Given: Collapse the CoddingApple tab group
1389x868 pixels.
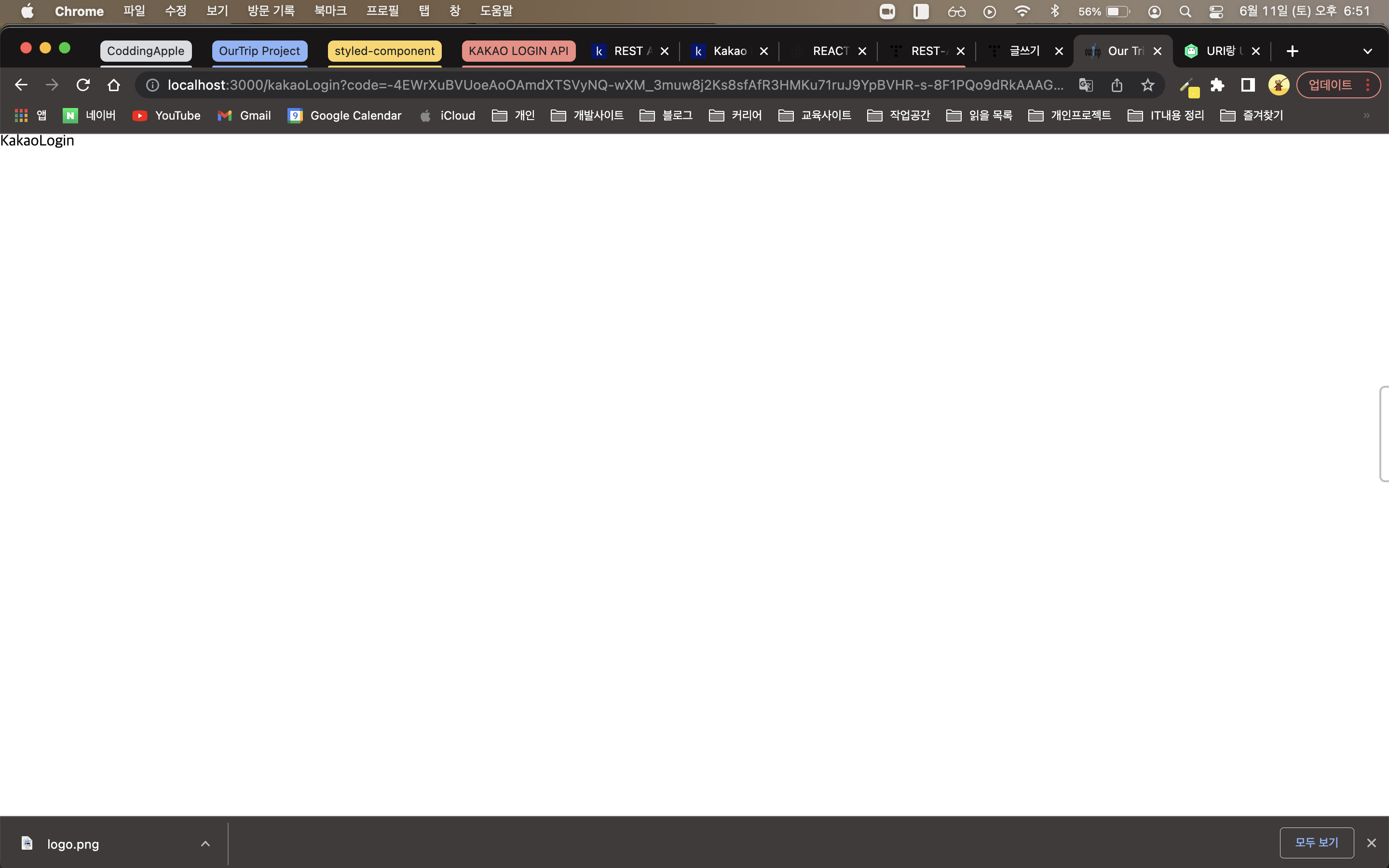Looking at the screenshot, I should click(x=146, y=51).
